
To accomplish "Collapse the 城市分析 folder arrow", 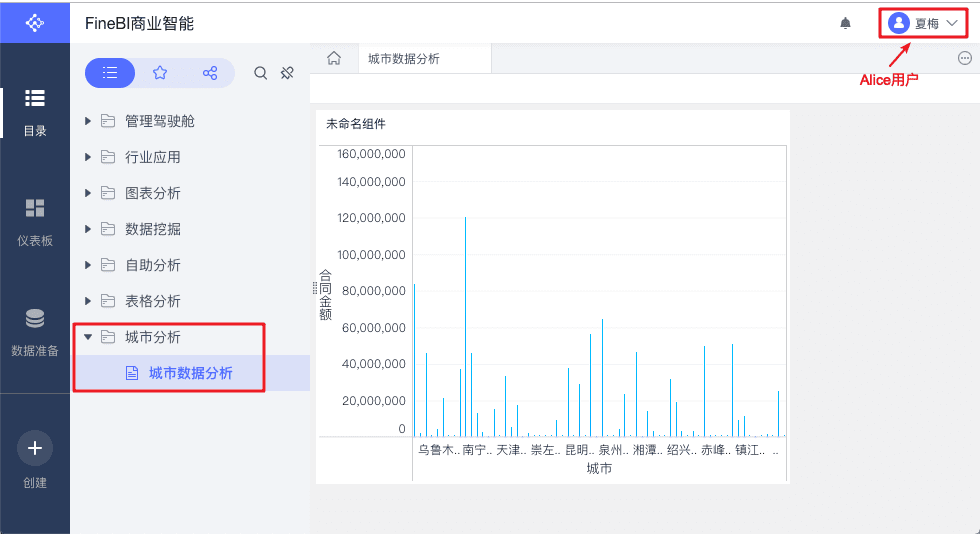I will [x=88, y=337].
